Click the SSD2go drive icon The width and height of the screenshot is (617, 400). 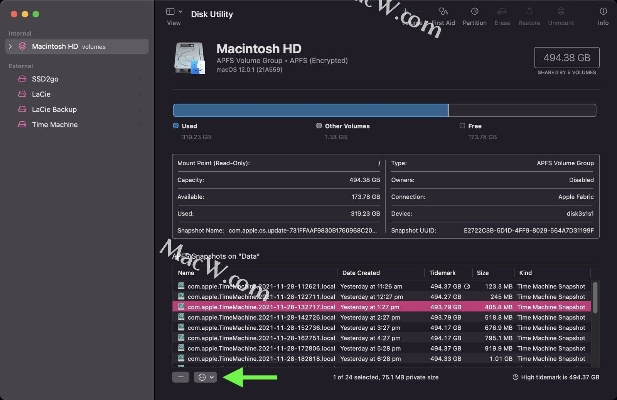(x=22, y=78)
